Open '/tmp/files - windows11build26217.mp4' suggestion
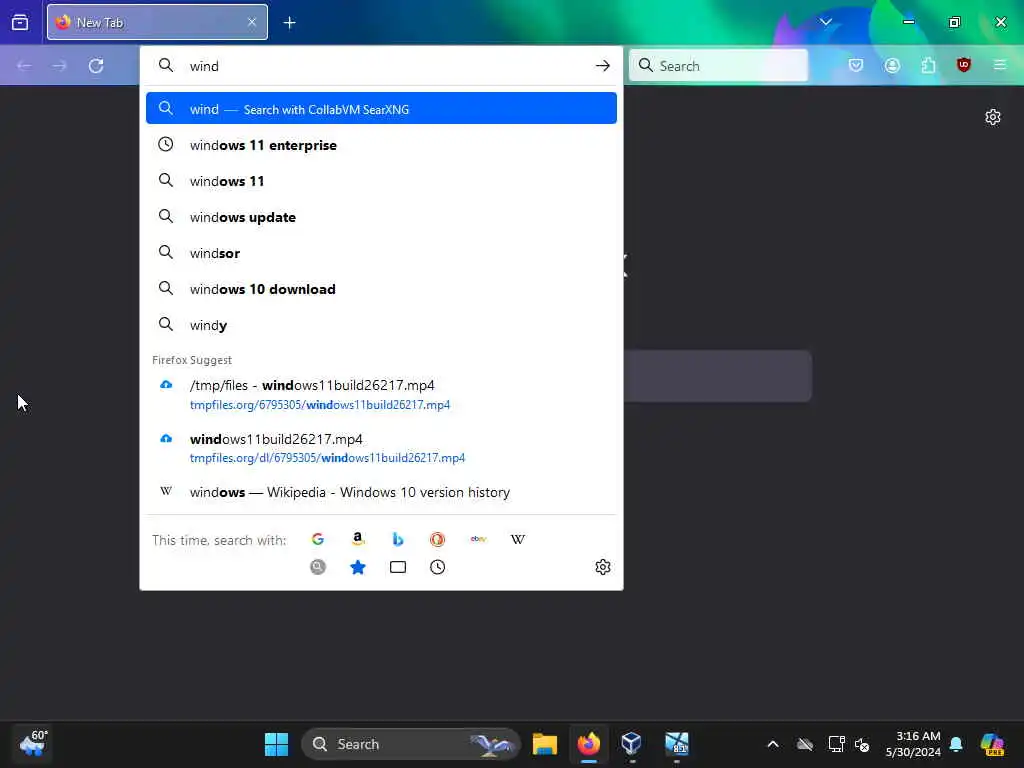The height and width of the screenshot is (768, 1024). pos(381,394)
